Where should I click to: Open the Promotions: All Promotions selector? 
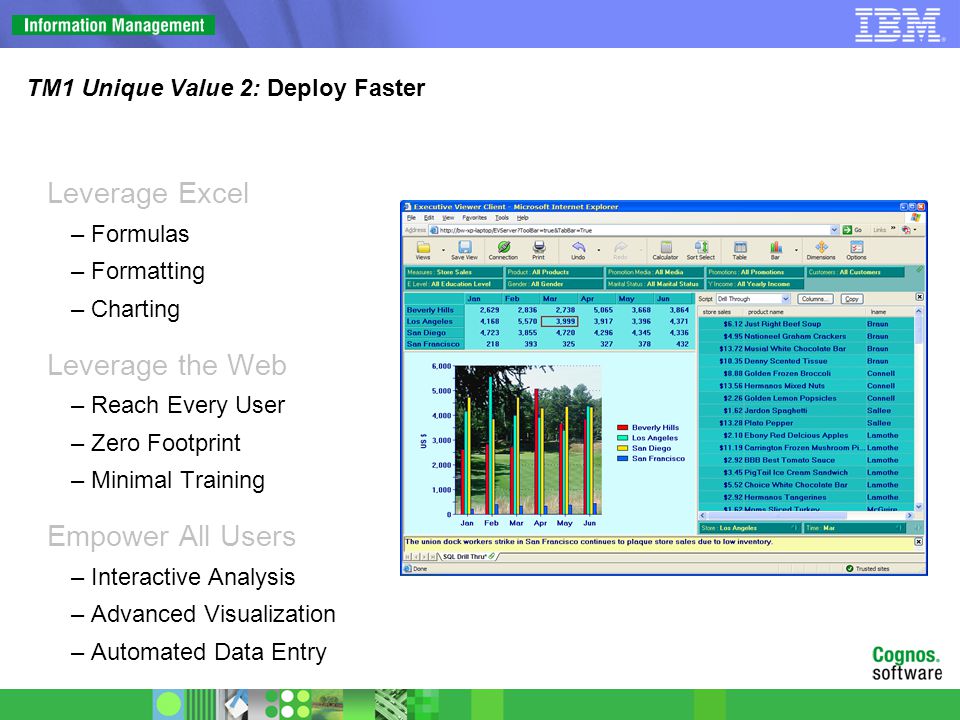click(x=755, y=272)
